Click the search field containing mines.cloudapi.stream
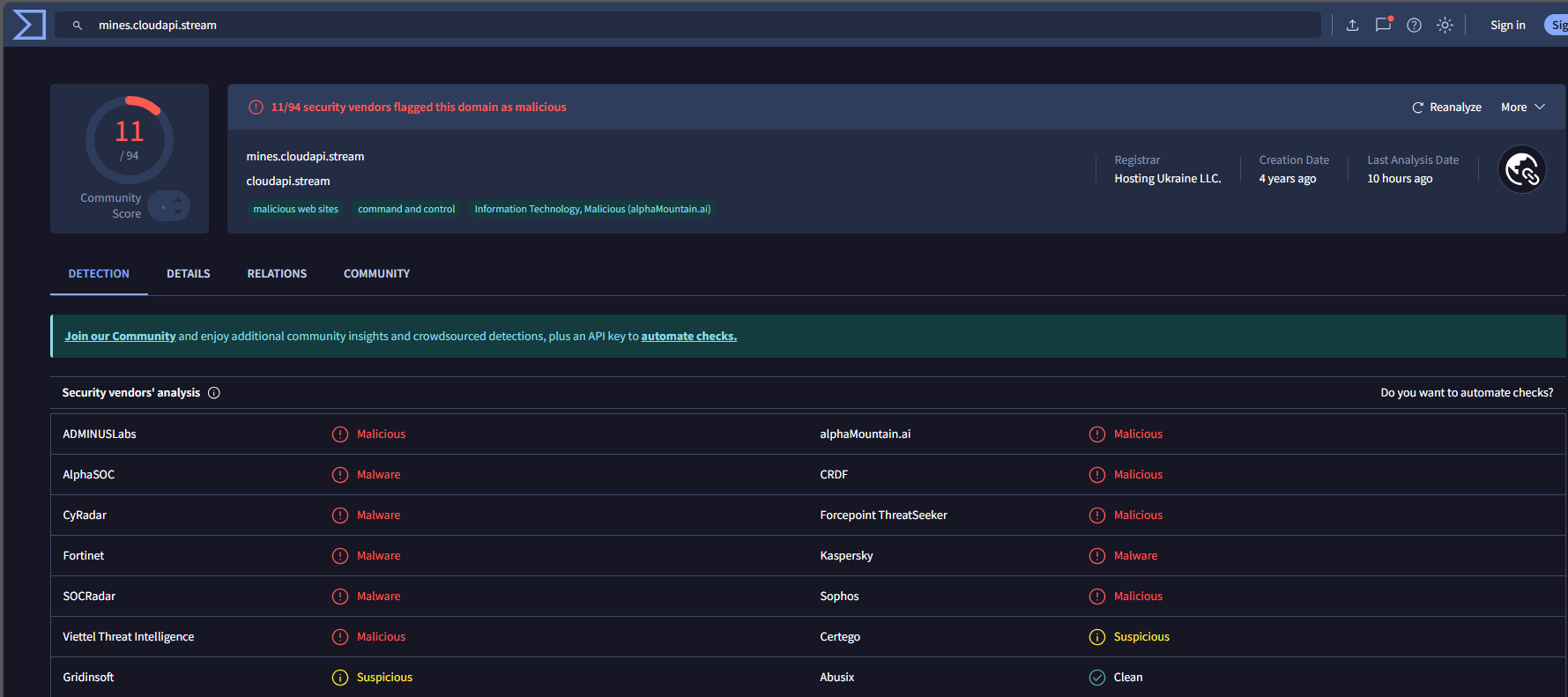This screenshot has width=1568, height=697. [x=687, y=25]
